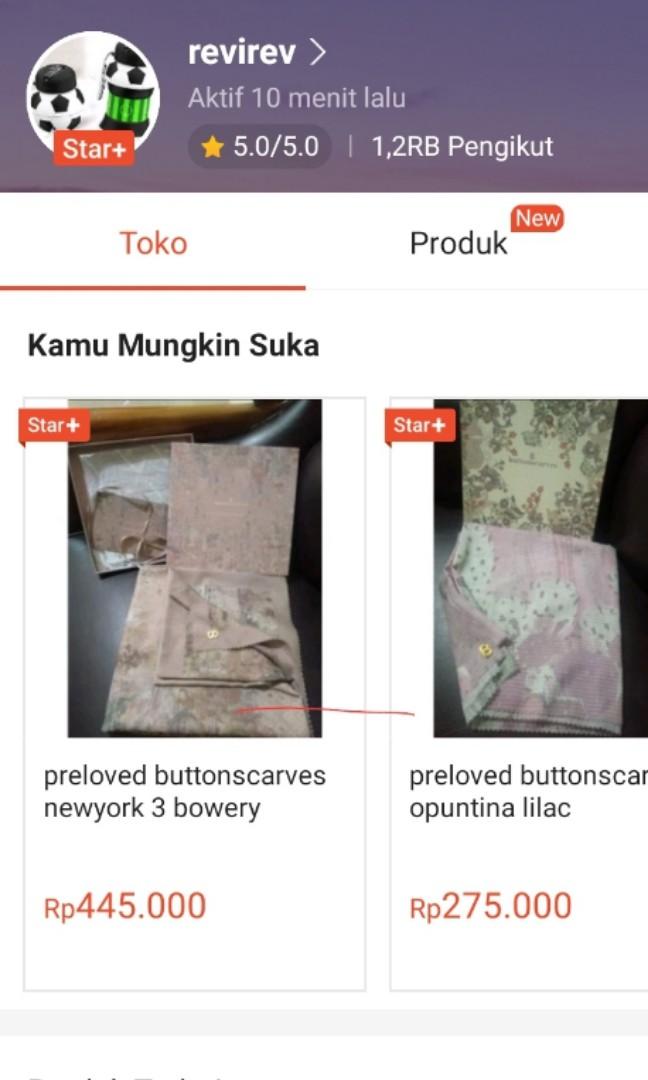
Task: Open the newyork 3 bowery scarf photo
Action: point(194,568)
